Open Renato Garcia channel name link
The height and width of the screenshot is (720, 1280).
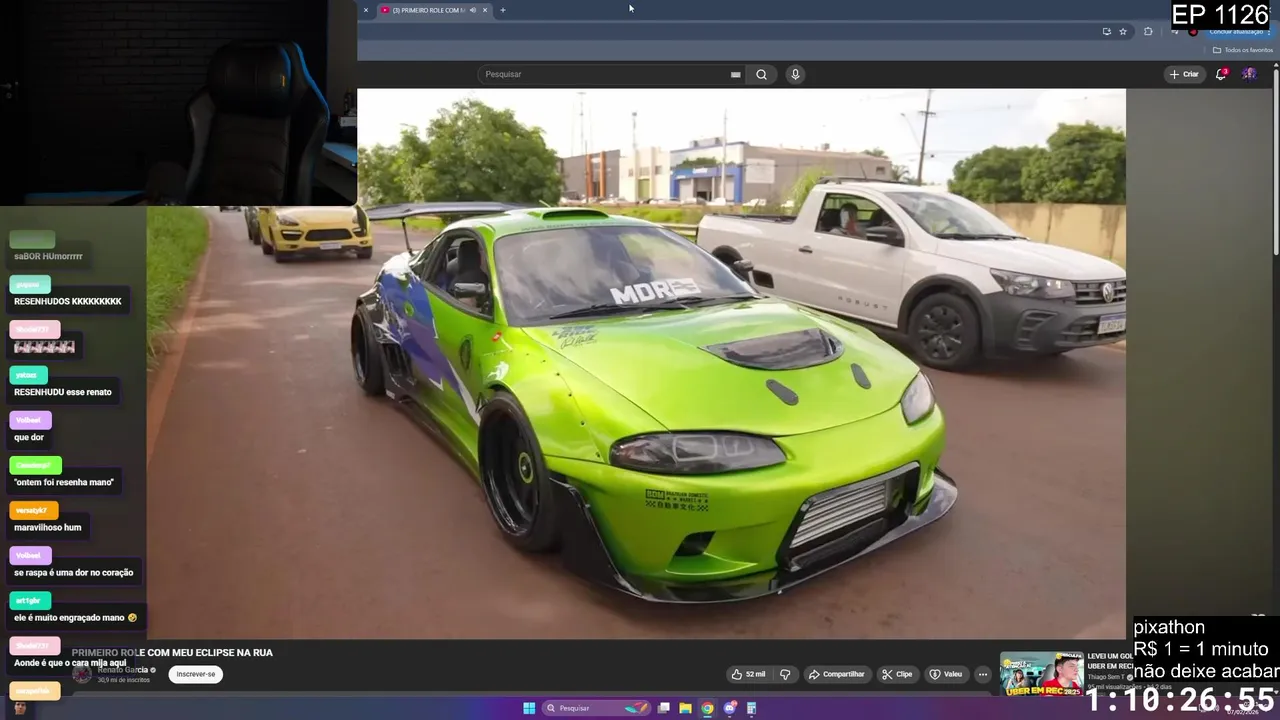pyautogui.click(x=123, y=670)
